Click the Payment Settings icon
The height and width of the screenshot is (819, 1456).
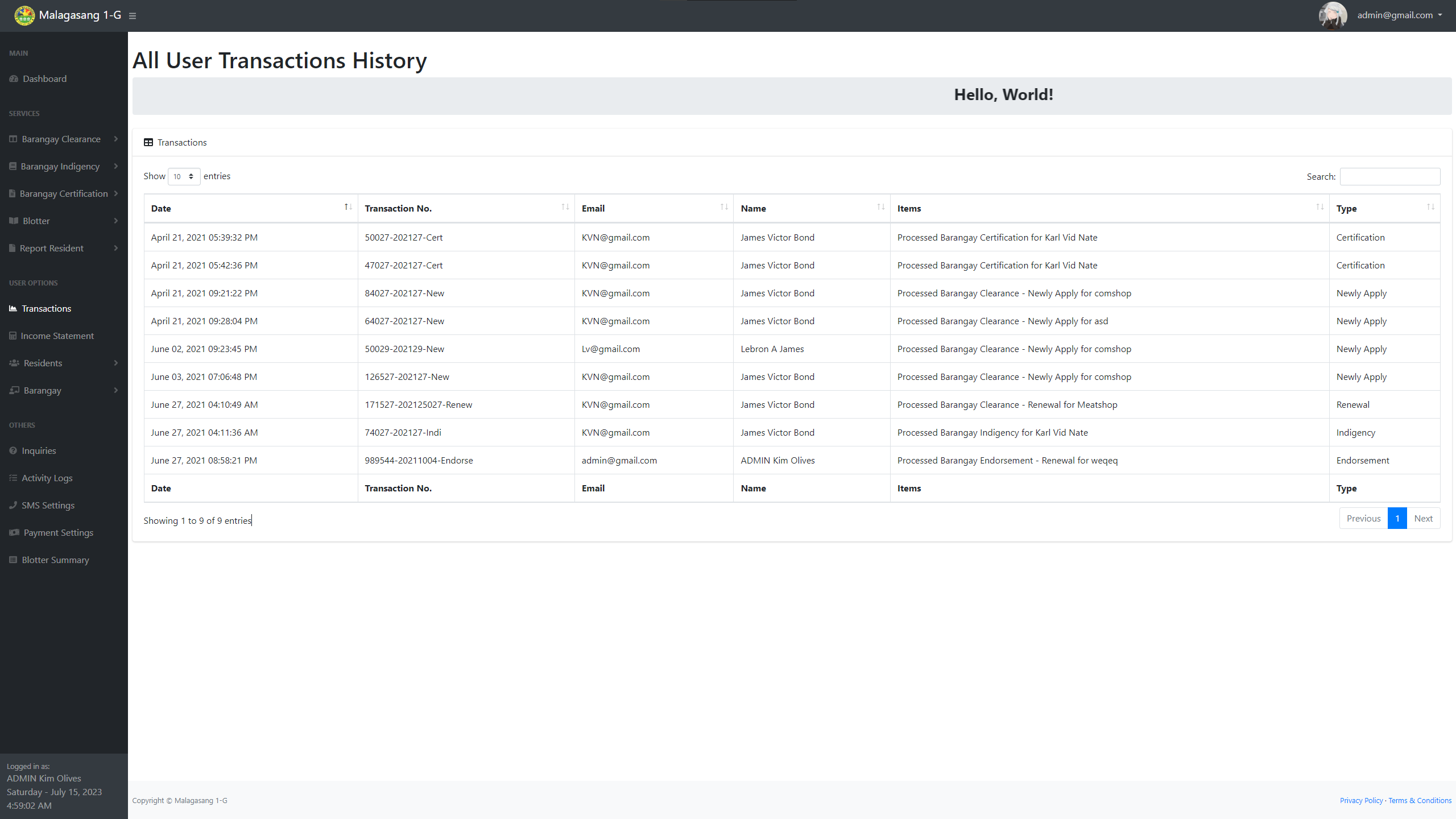pos(13,532)
